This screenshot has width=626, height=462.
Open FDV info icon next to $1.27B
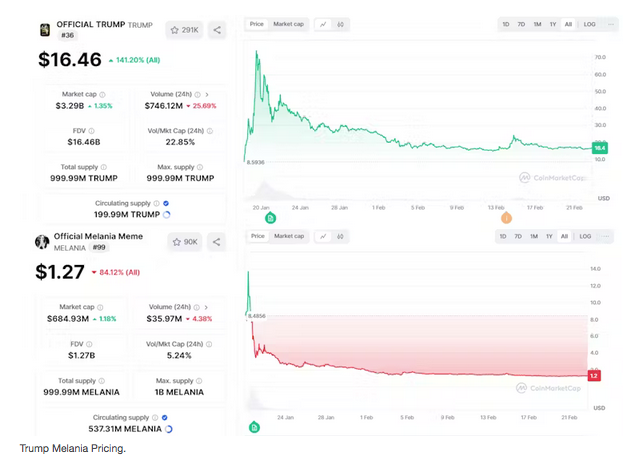pos(89,344)
